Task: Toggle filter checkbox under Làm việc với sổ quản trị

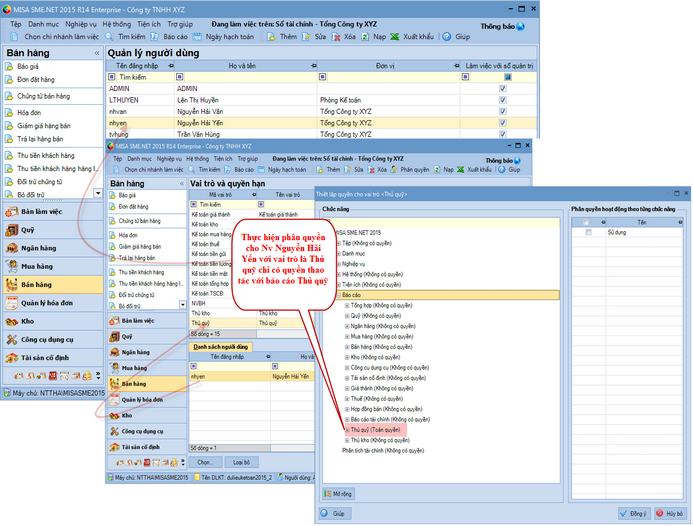Action: (508, 77)
